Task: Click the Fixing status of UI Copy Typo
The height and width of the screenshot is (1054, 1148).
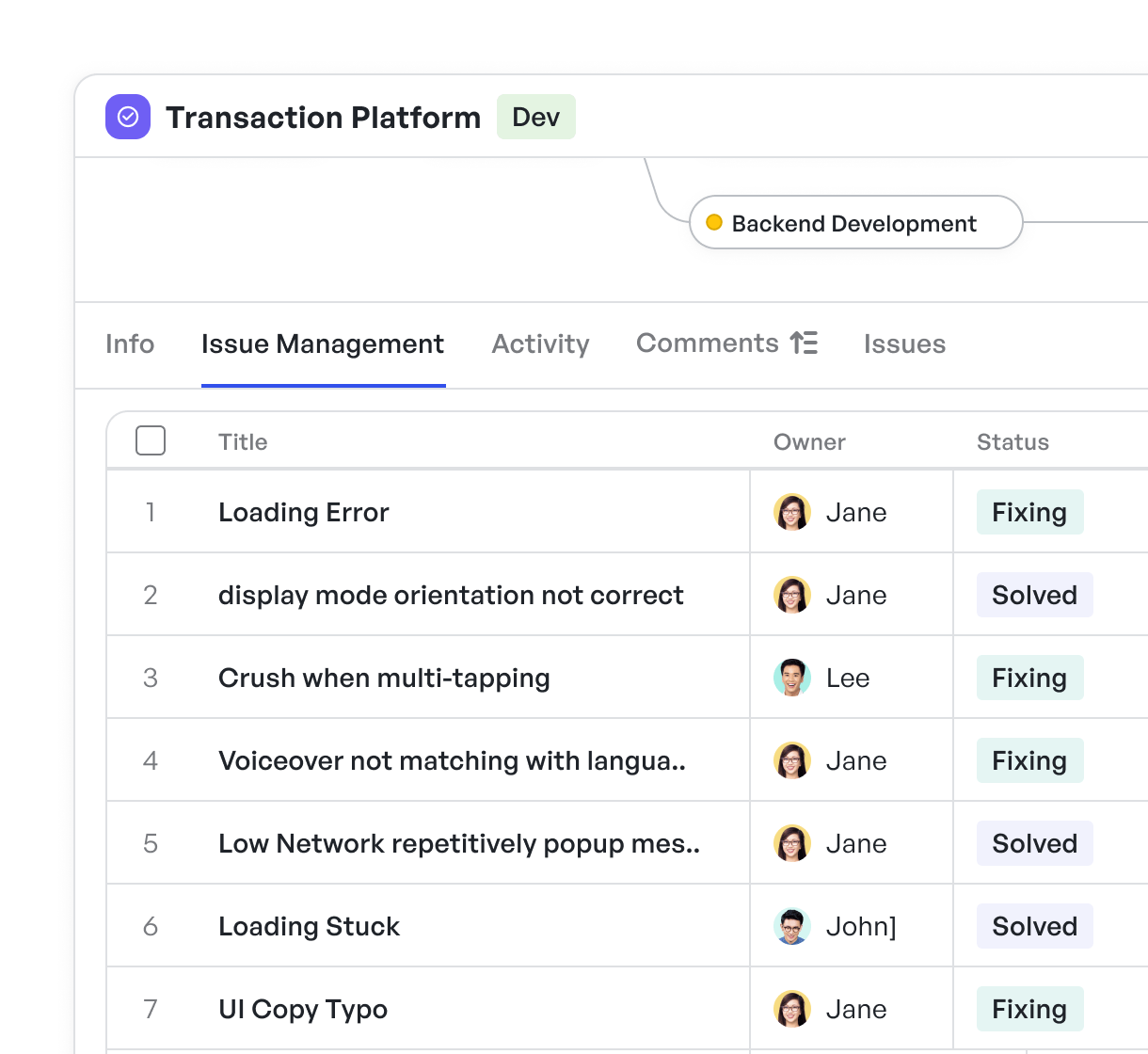Action: click(x=1030, y=1009)
